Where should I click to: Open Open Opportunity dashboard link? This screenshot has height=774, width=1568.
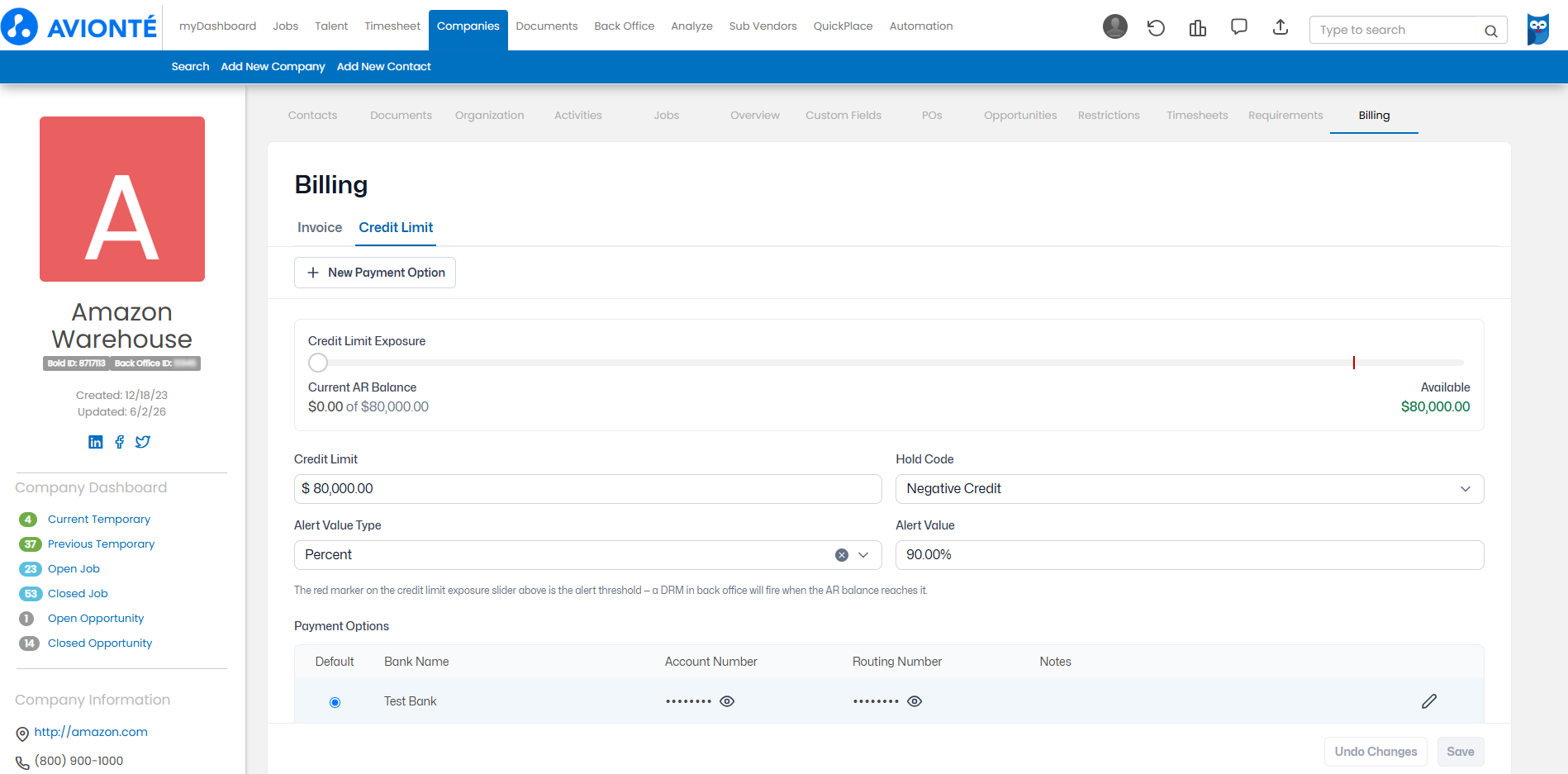coord(96,619)
